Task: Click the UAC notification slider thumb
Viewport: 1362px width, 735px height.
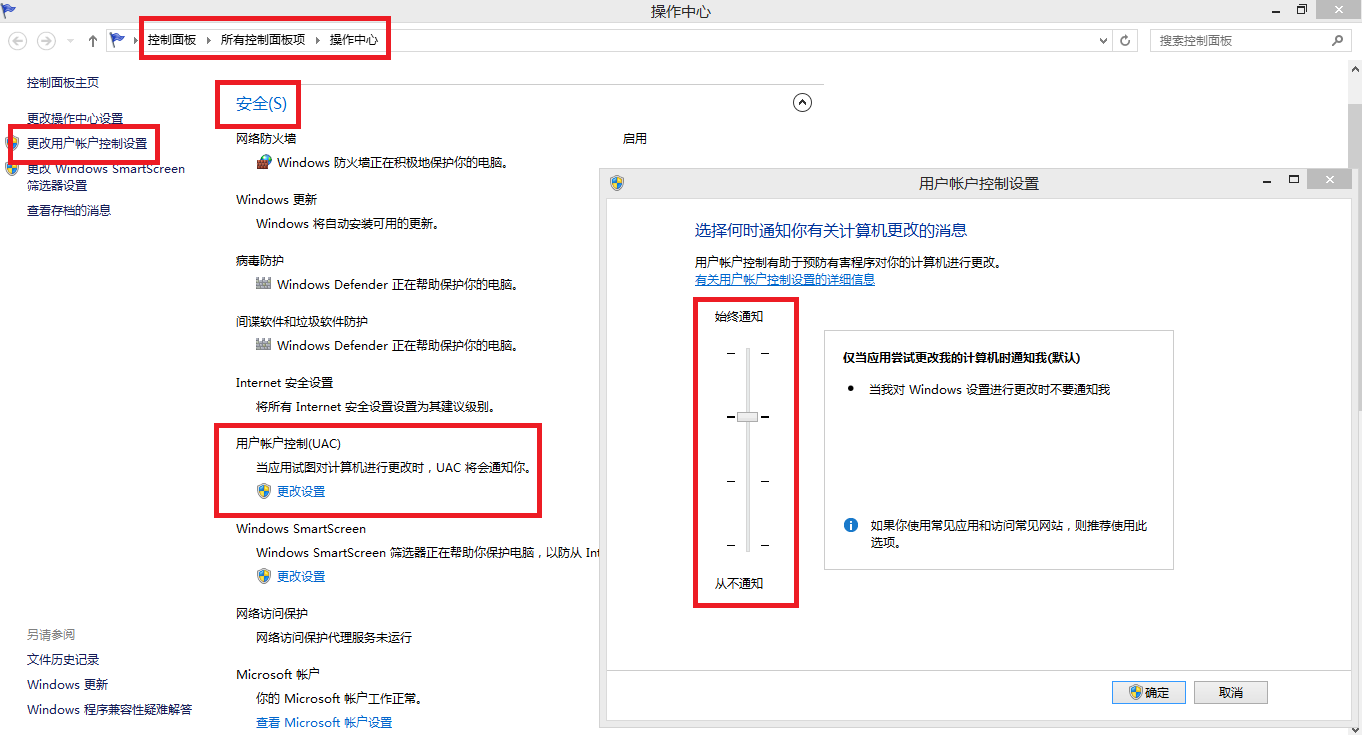Action: coord(747,416)
